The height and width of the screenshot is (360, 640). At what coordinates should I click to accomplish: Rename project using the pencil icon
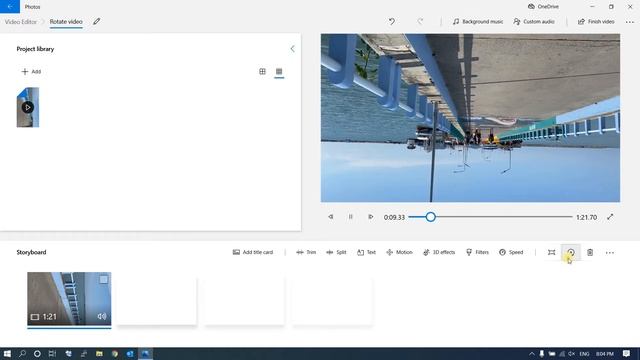96,22
